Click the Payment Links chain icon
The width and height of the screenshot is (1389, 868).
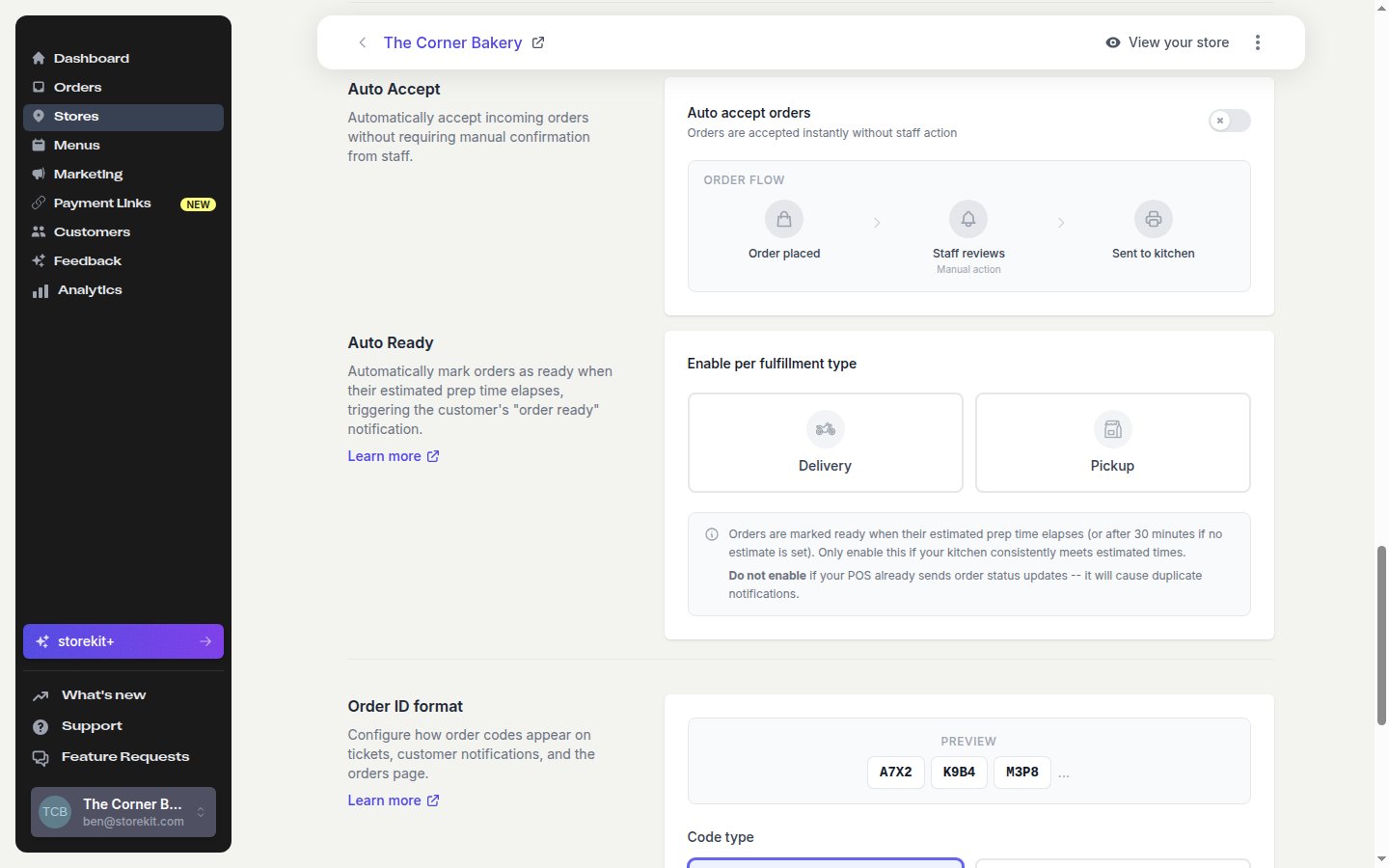point(39,203)
